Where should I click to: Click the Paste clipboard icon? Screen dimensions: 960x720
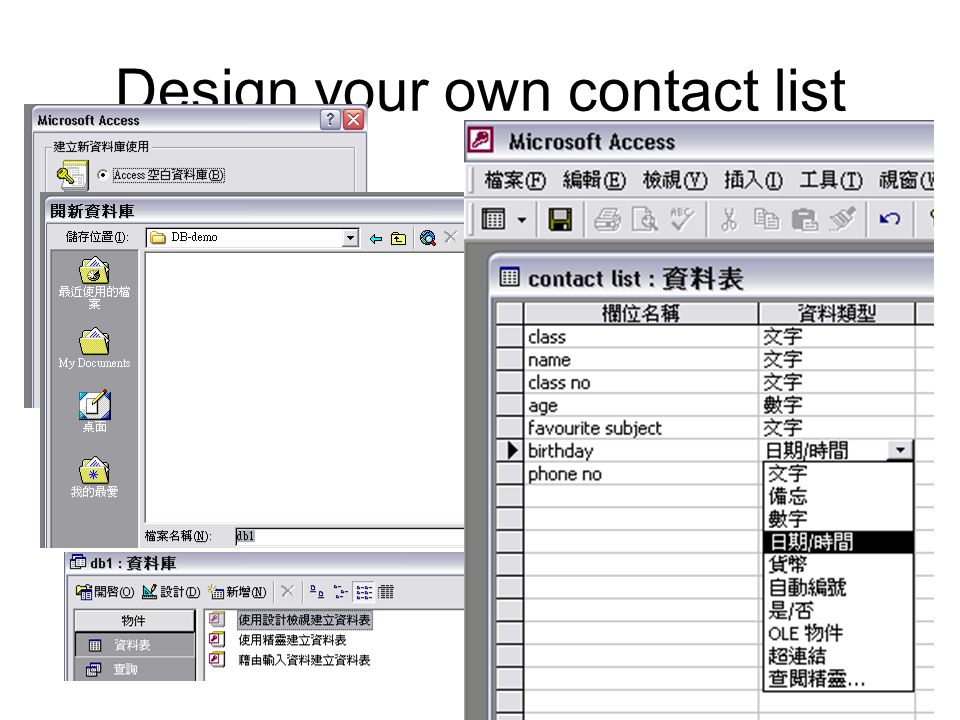pyautogui.click(x=804, y=219)
